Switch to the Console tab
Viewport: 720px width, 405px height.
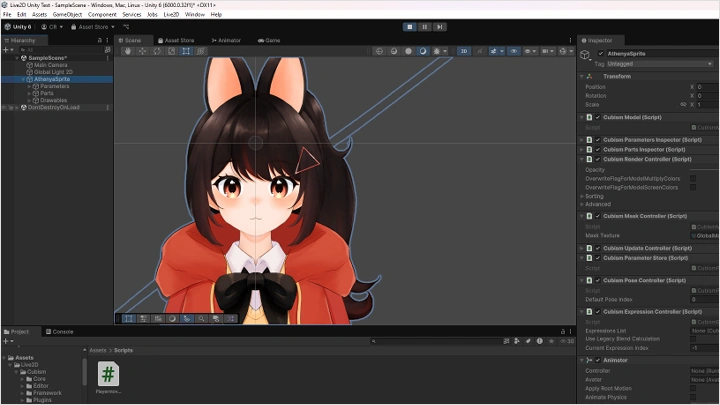coord(60,332)
